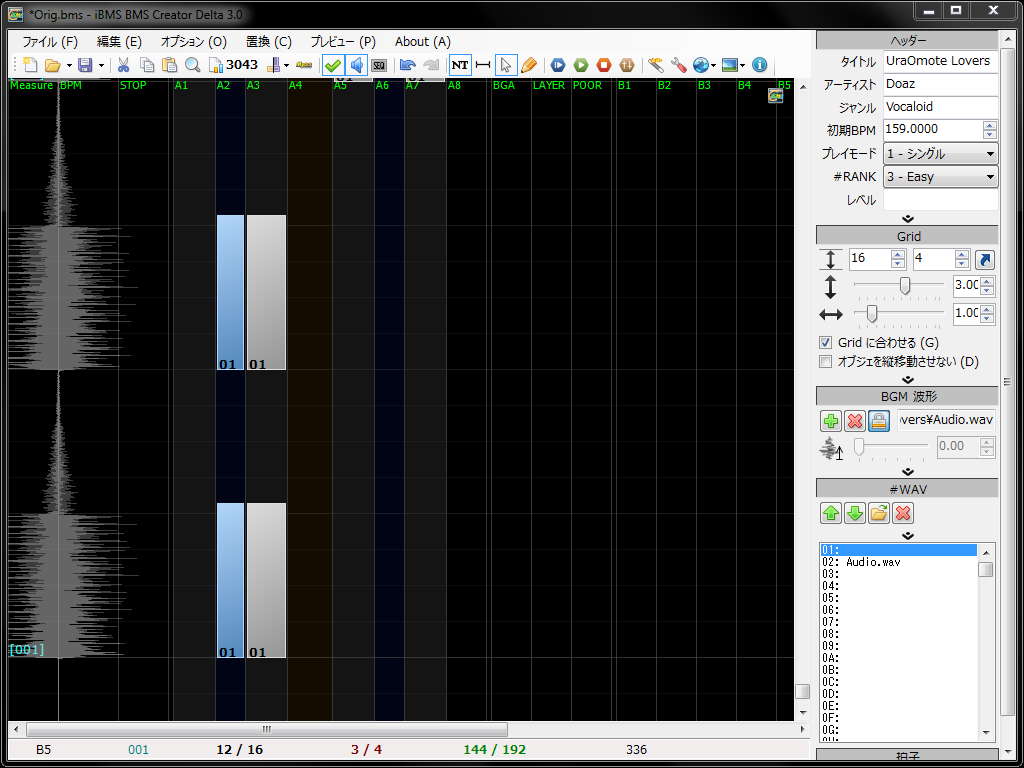
Task: Enable the Grid に合わせる checkbox
Action: pos(826,342)
